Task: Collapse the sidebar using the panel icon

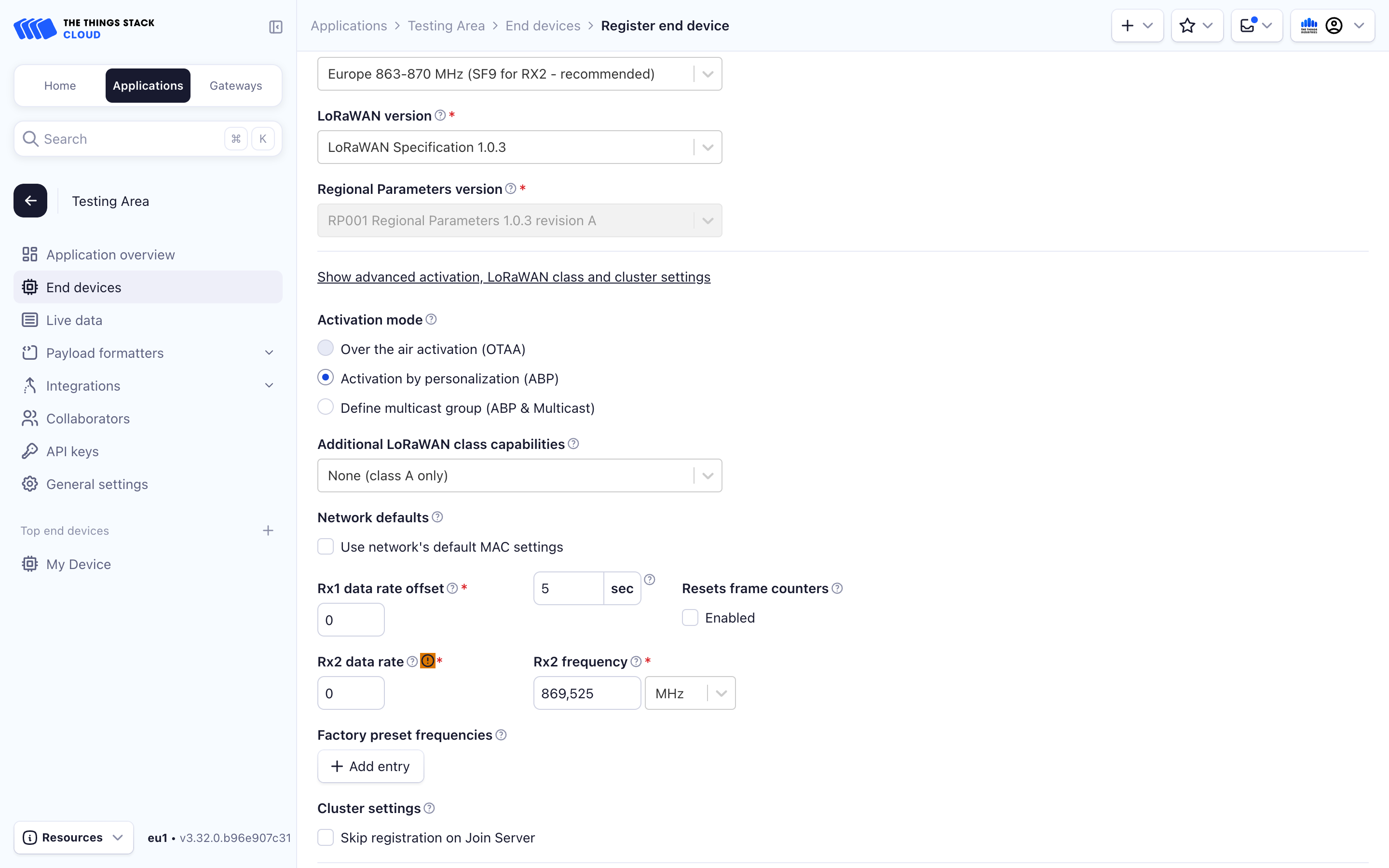Action: tap(275, 27)
